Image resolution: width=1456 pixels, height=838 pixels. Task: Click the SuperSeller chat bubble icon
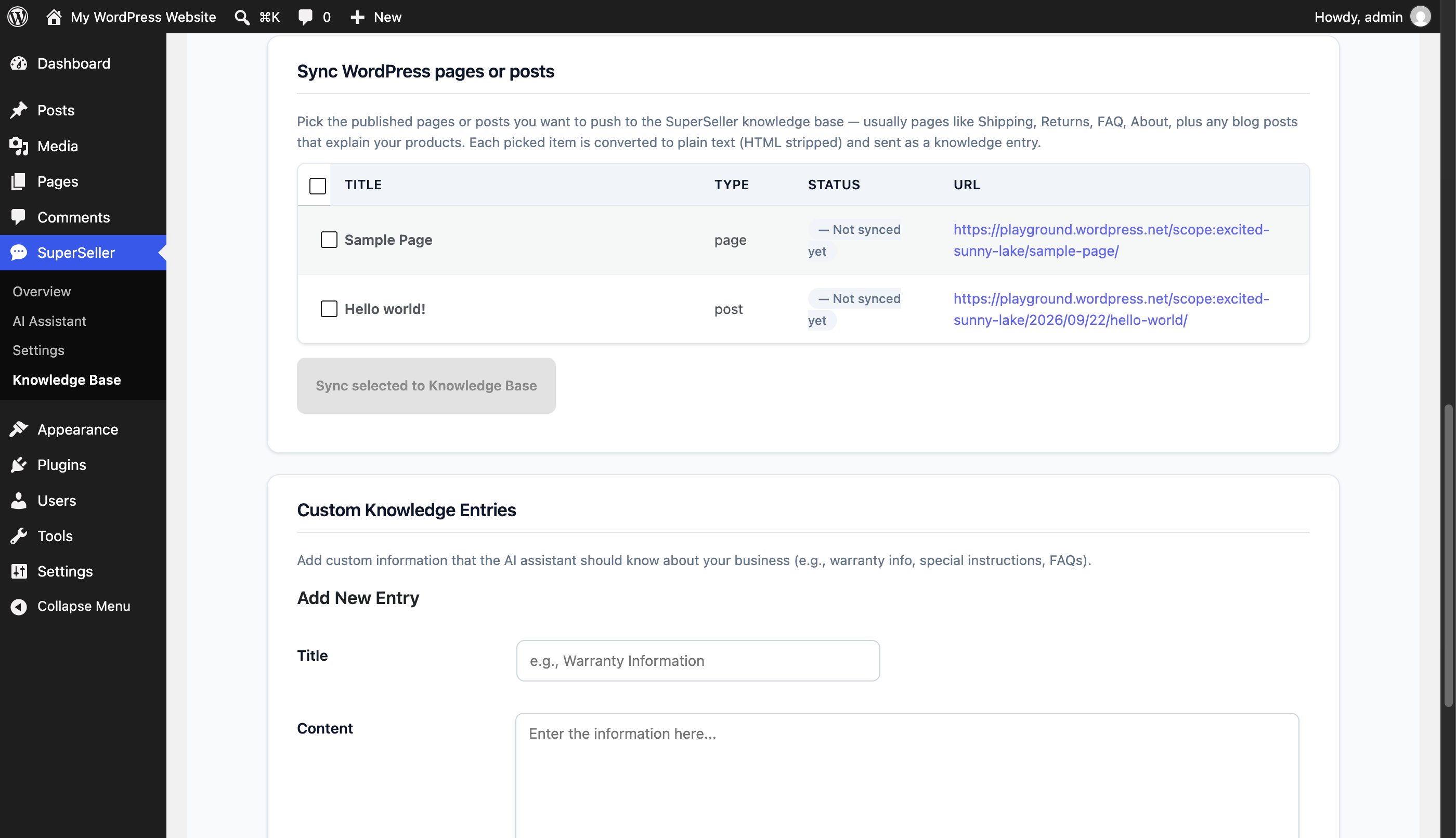pos(18,253)
